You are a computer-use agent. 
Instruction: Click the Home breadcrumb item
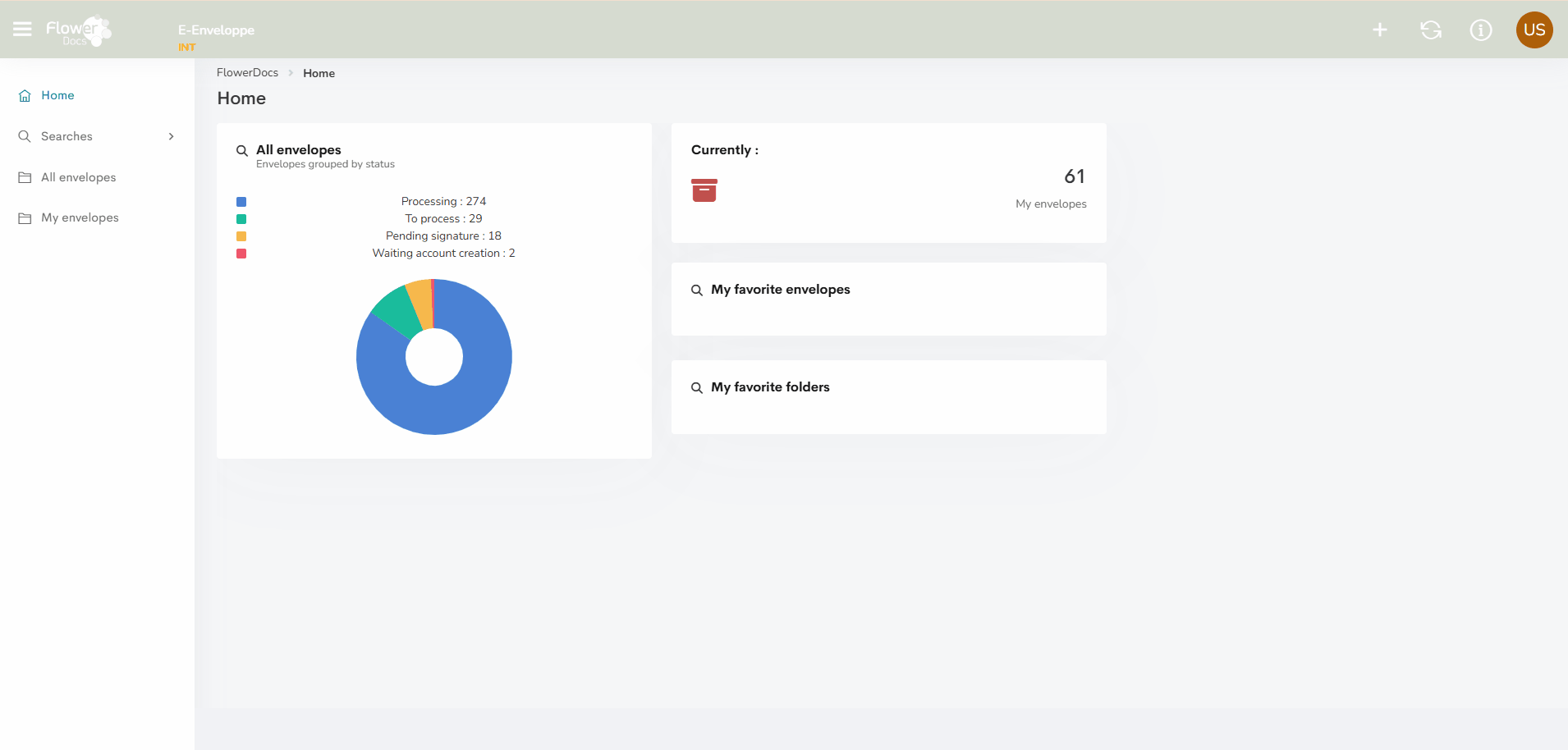pos(319,73)
